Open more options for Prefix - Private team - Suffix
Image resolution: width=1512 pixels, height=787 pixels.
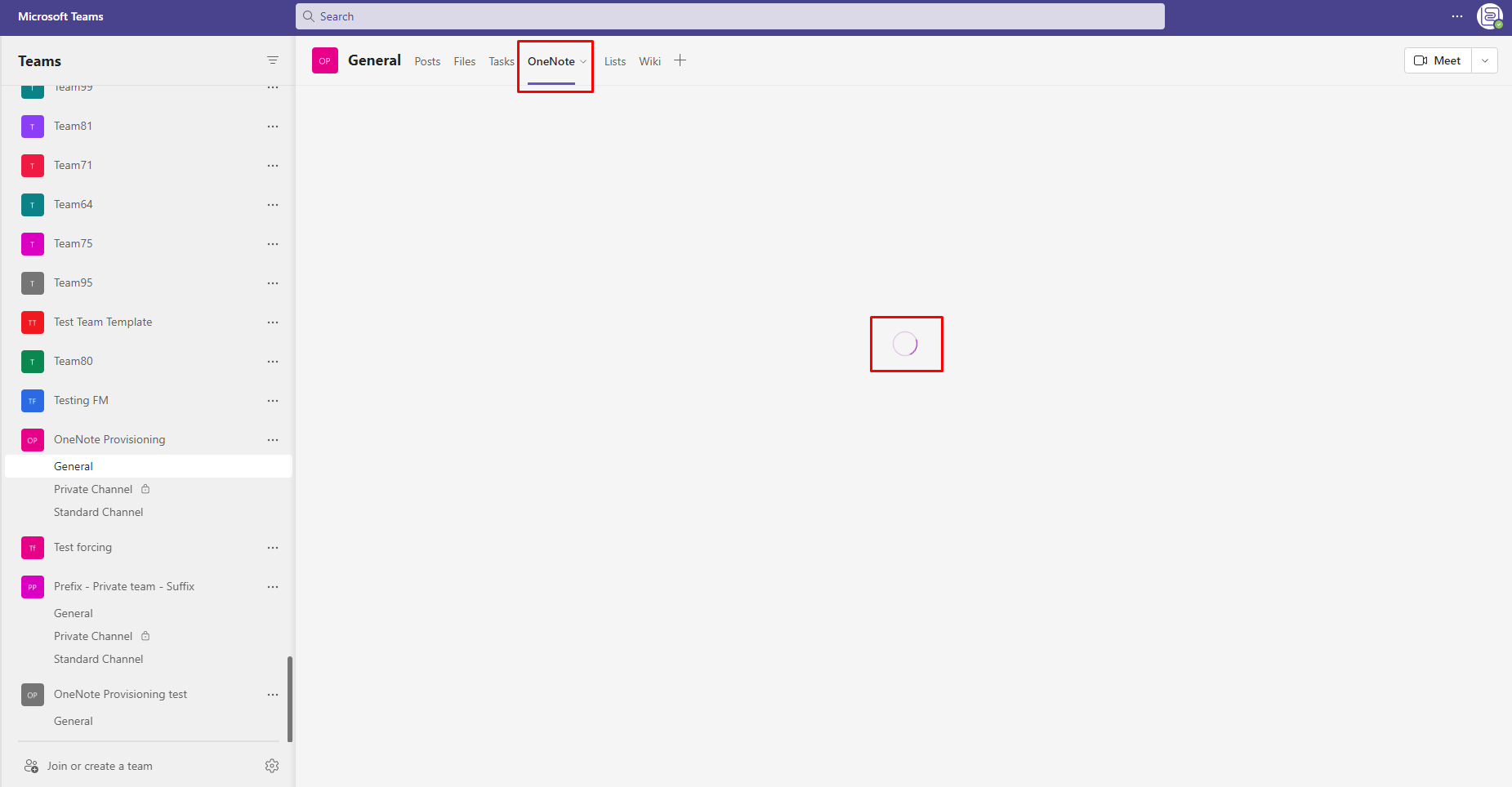coord(273,587)
